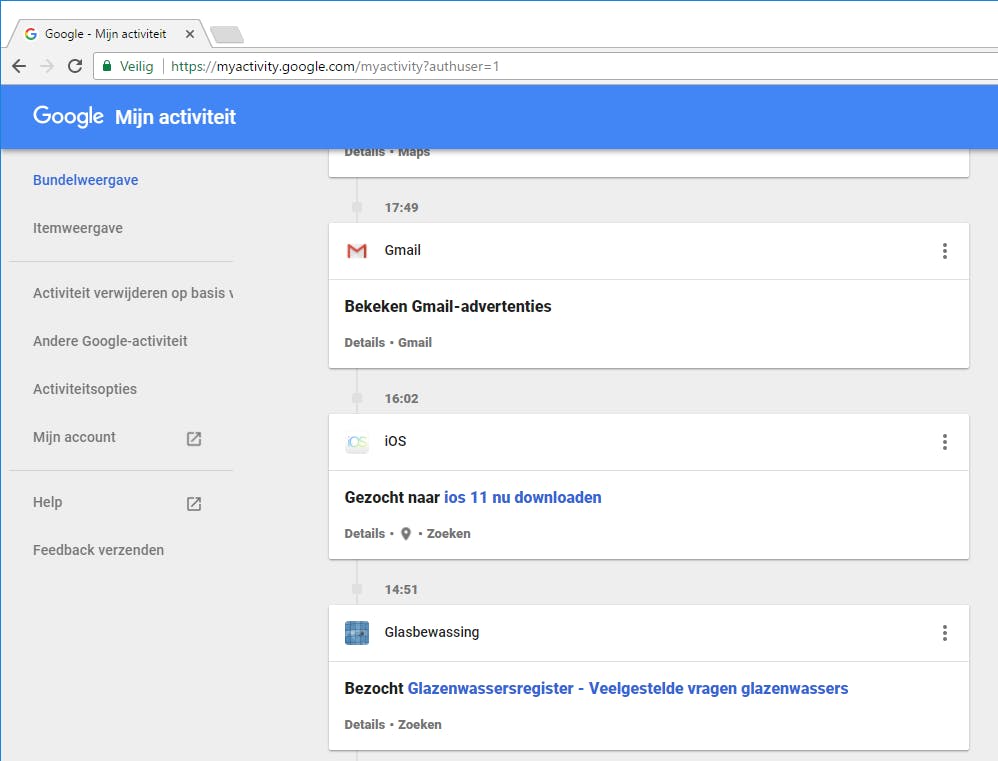The height and width of the screenshot is (761, 998).
Task: Open the Glazenwassersregister veelgestelde vragen link
Action: pyautogui.click(x=627, y=688)
